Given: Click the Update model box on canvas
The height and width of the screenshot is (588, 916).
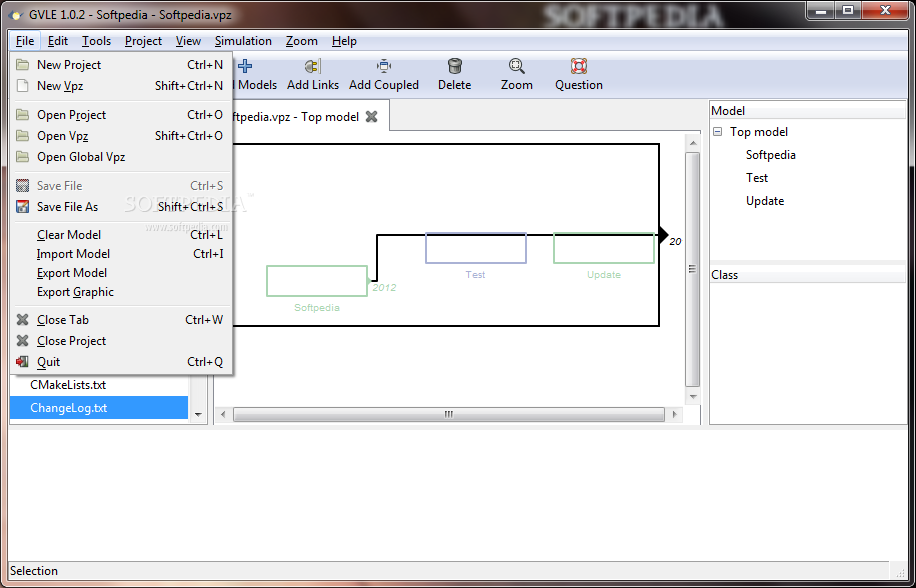Looking at the screenshot, I should (x=604, y=248).
